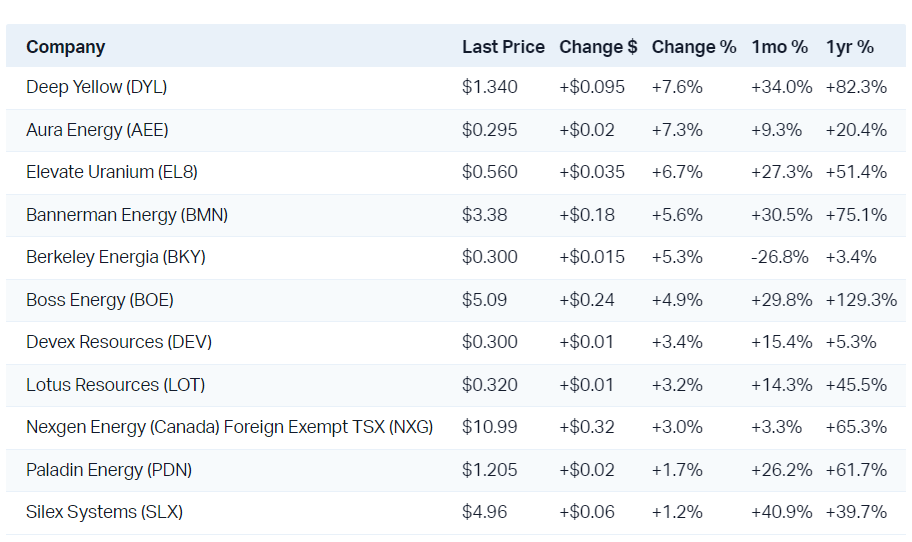
Task: Sort table by Company column header
Action: (66, 47)
